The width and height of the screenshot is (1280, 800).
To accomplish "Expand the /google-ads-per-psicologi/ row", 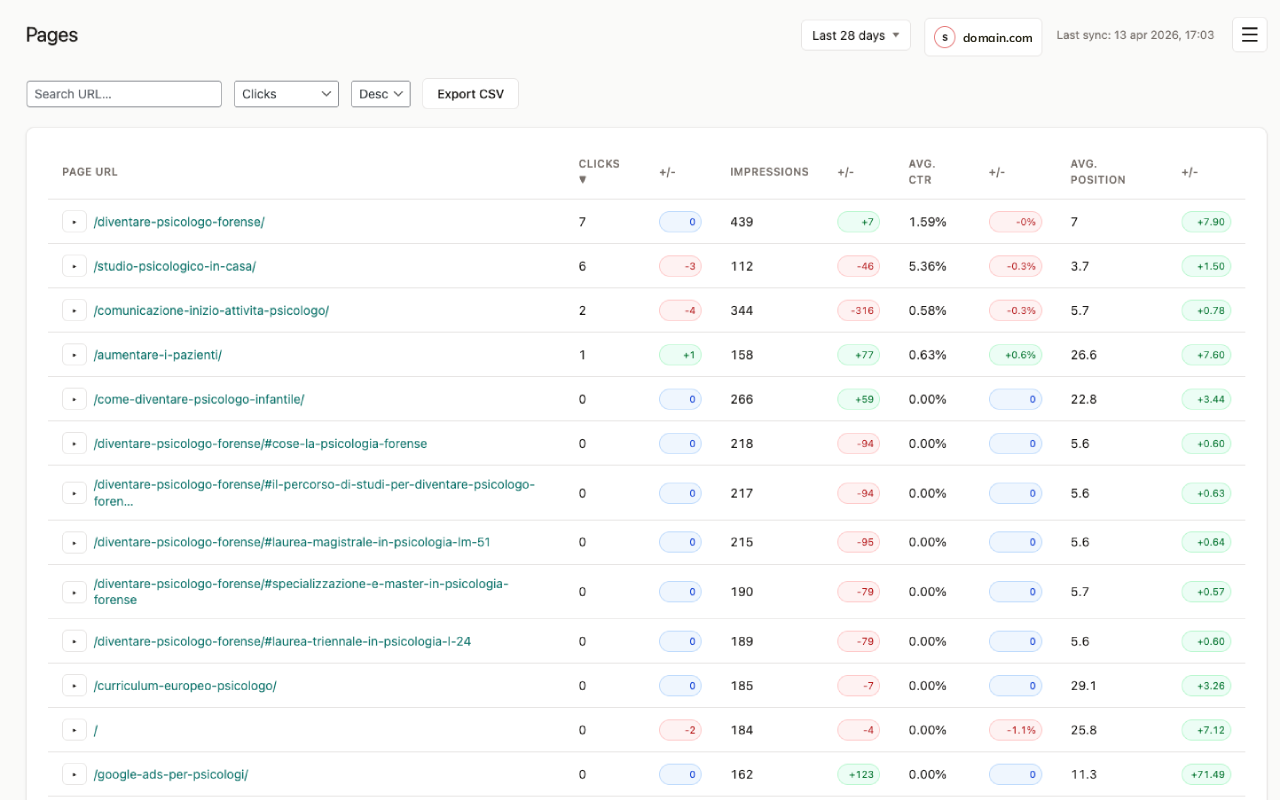I will click(74, 774).
